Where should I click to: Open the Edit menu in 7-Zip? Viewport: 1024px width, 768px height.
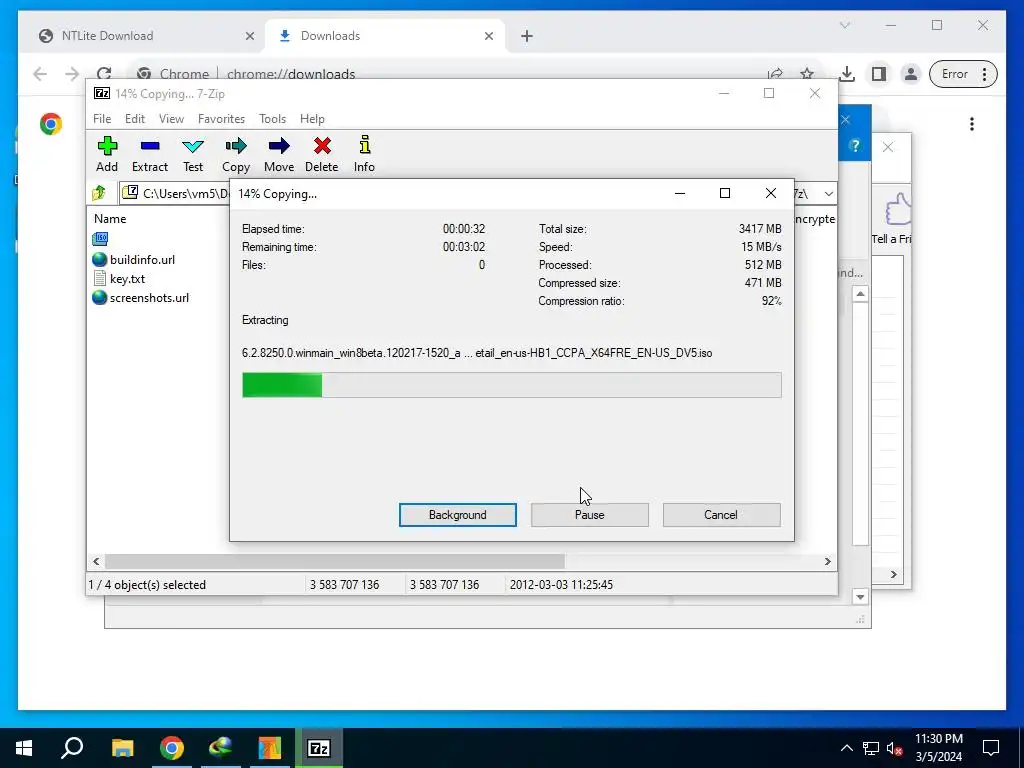(x=135, y=119)
